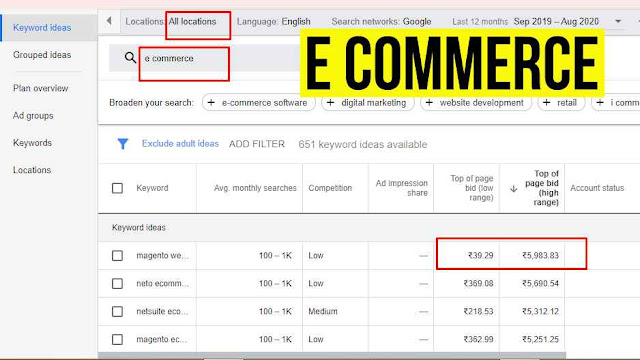Click the blue filter funnel icon
This screenshot has height=360, width=640.
click(122, 144)
